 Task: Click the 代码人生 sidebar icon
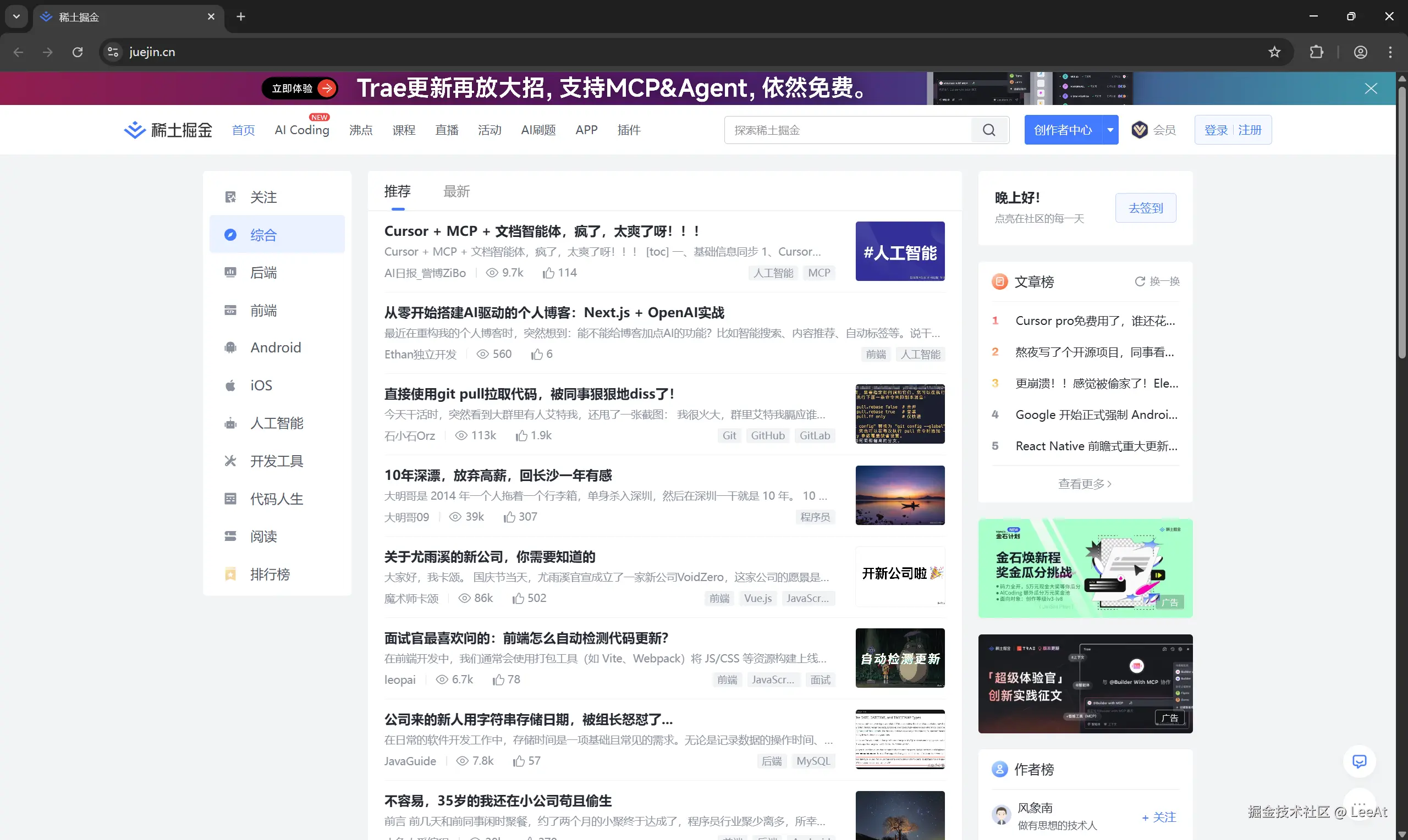(x=230, y=499)
